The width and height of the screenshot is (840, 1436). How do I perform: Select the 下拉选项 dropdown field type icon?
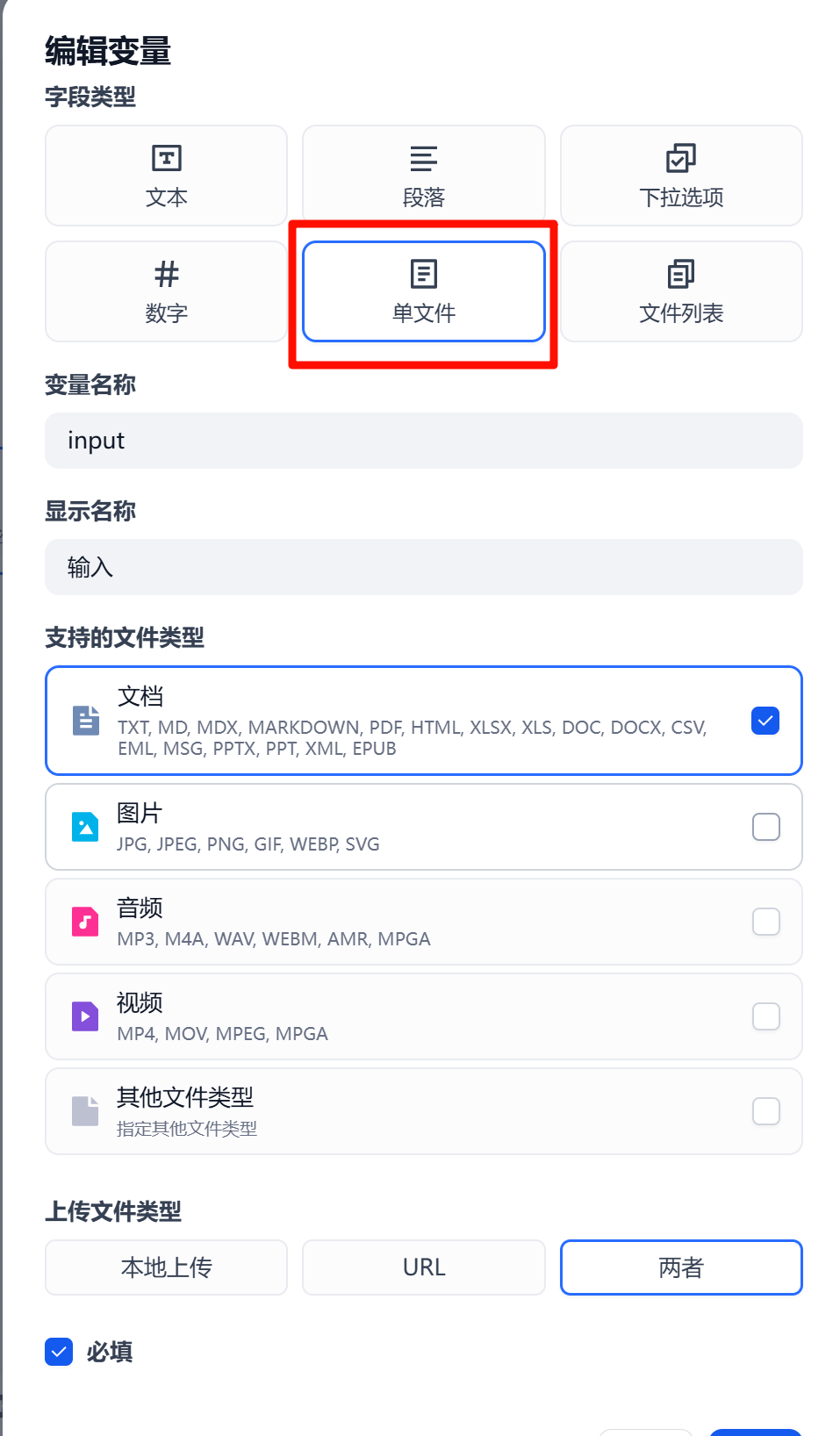click(680, 159)
